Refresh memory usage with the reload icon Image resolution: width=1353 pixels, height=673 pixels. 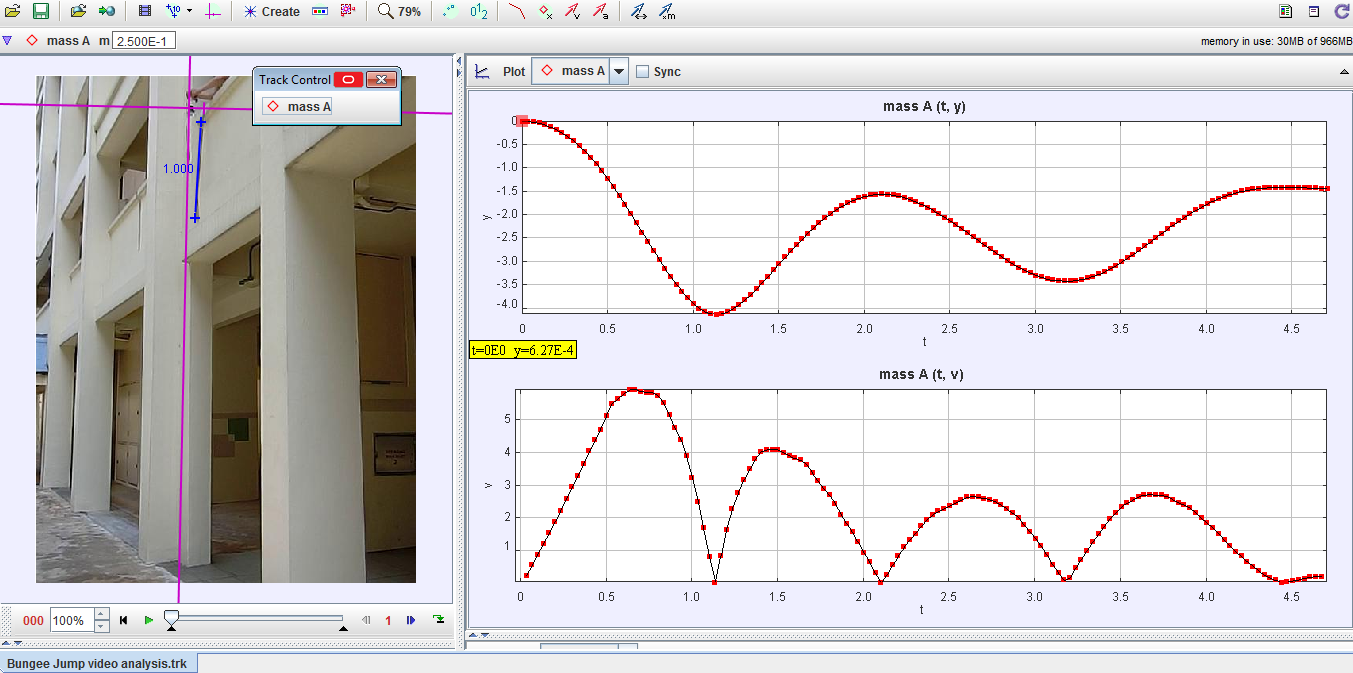[x=1340, y=11]
